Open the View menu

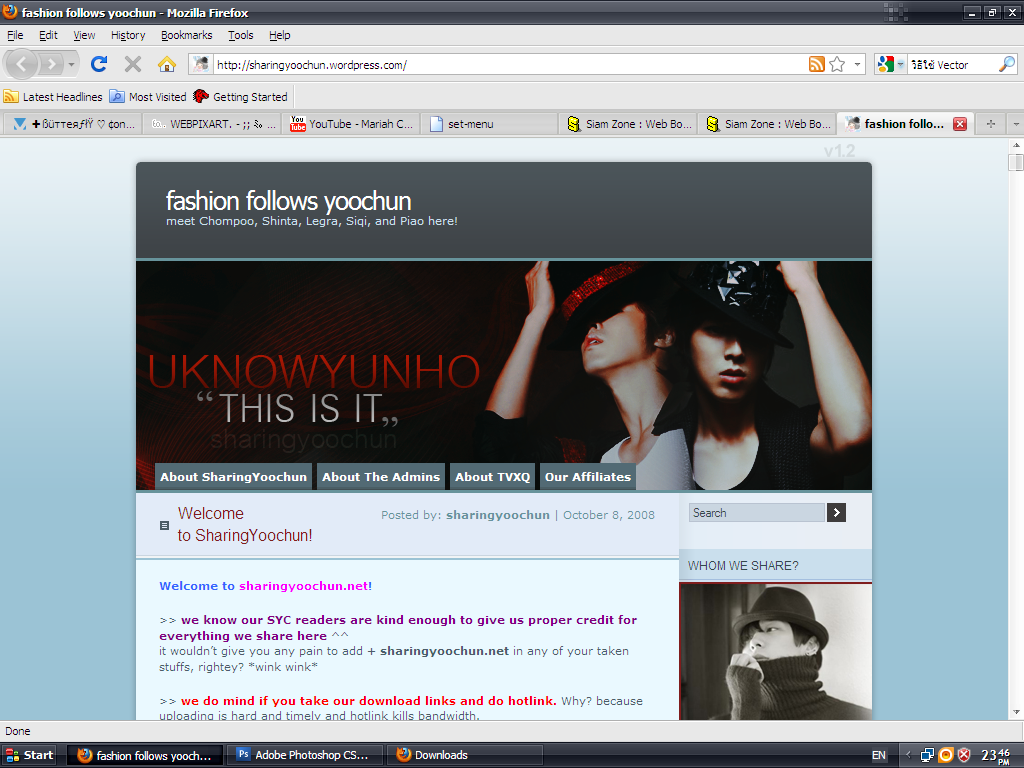[x=84, y=35]
